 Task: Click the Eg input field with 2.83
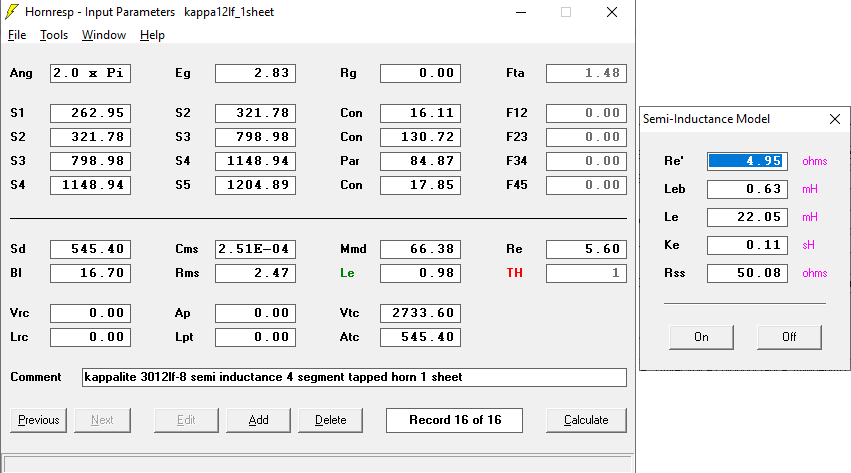click(x=255, y=73)
